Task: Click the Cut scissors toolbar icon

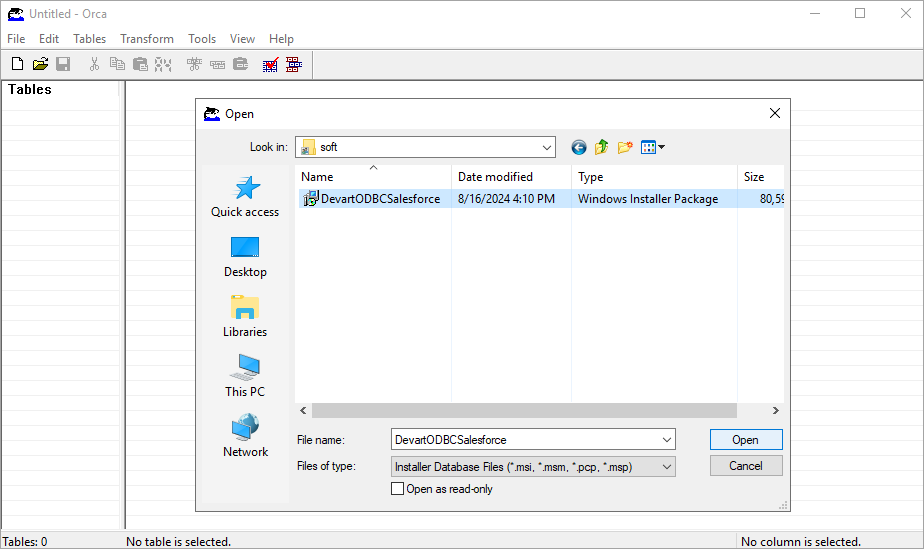Action: 94,64
